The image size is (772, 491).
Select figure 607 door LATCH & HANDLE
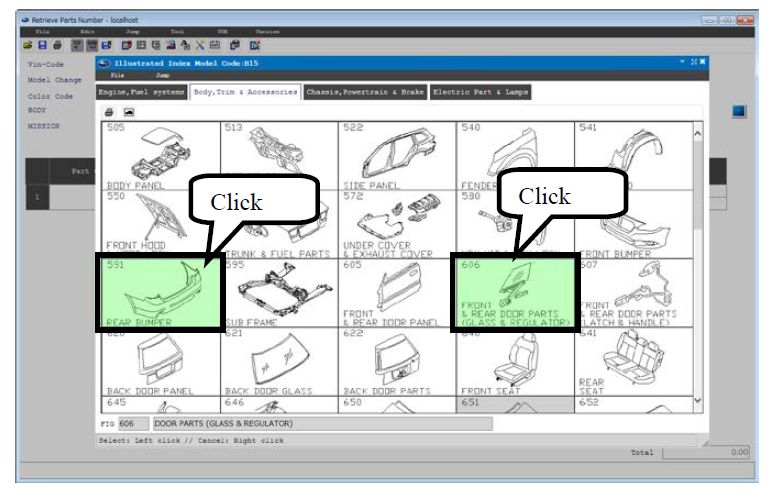pyautogui.click(x=635, y=293)
